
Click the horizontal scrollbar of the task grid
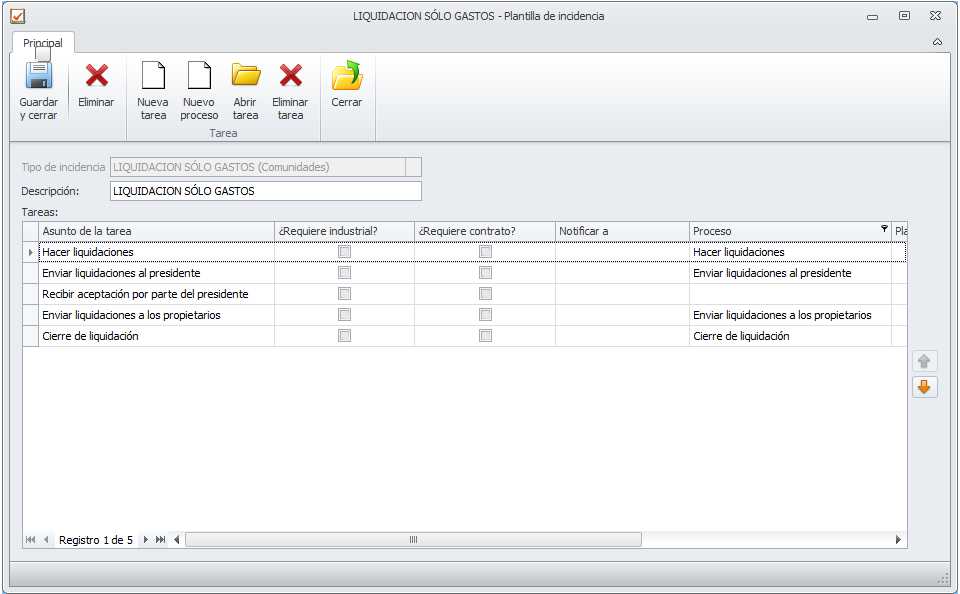pos(412,540)
